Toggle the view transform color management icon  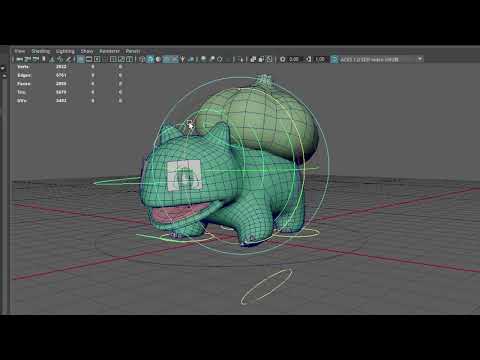(x=334, y=59)
